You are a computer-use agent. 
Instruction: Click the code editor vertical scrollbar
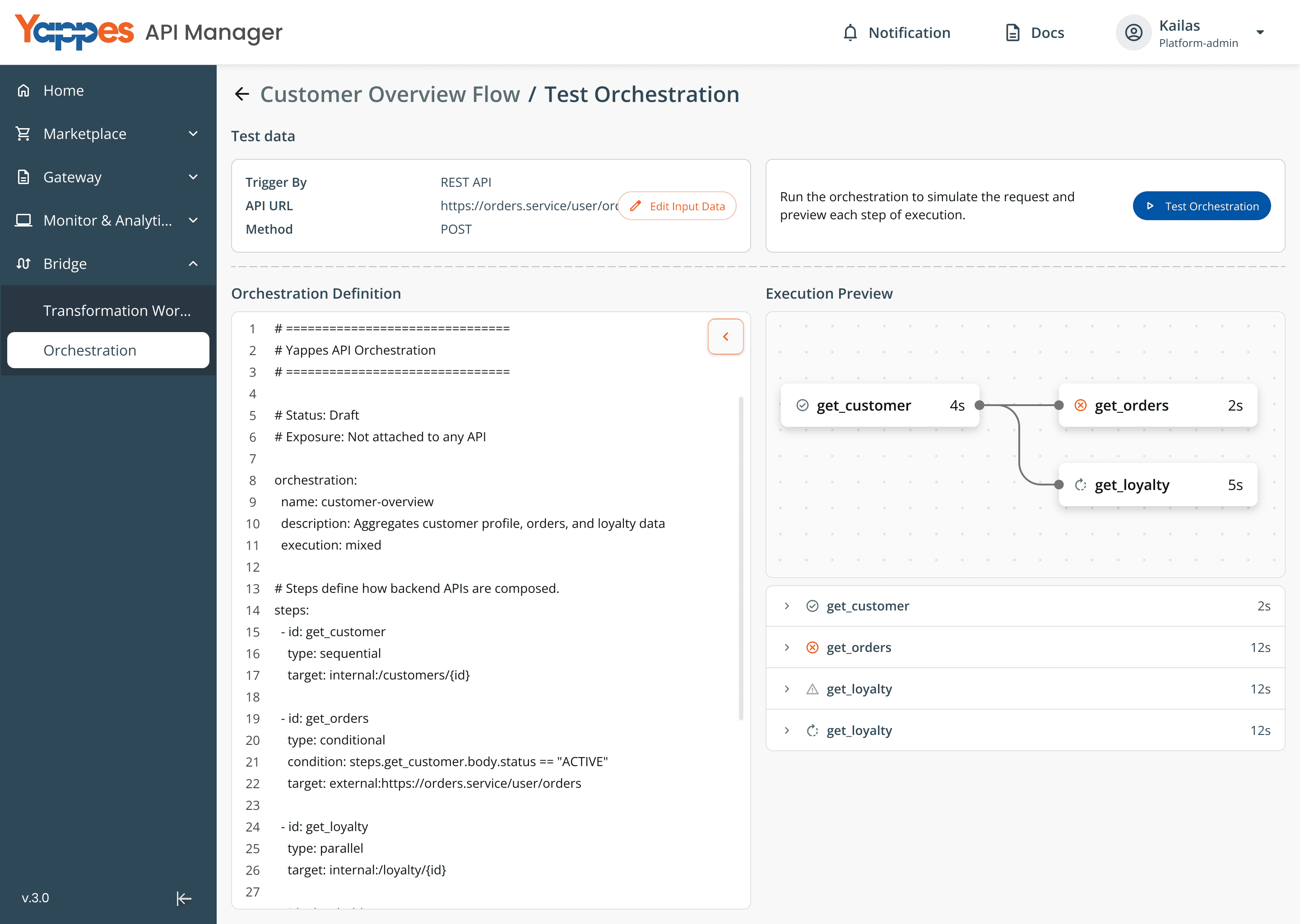740,559
